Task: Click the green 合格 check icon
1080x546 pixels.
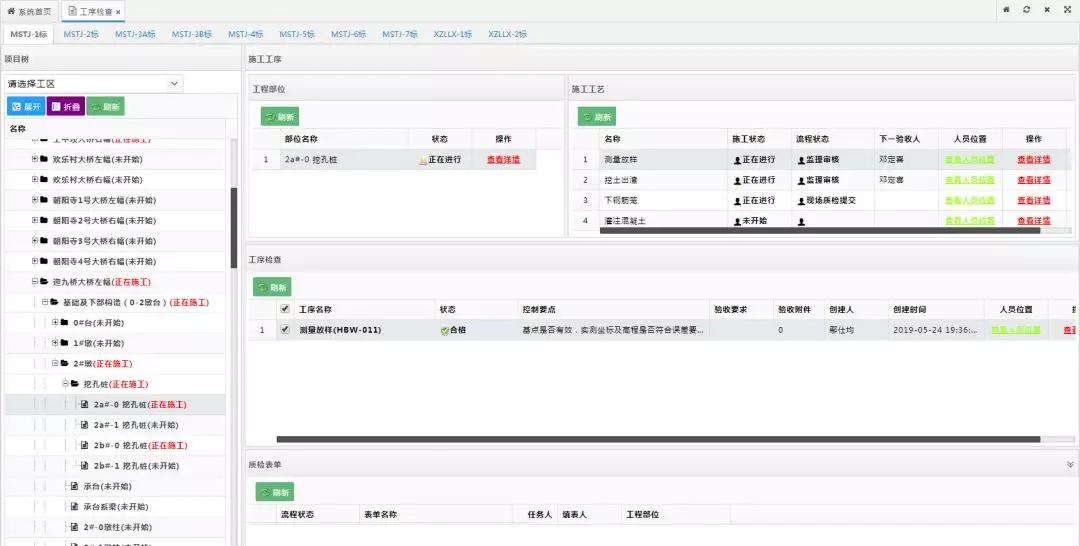Action: (x=444, y=330)
